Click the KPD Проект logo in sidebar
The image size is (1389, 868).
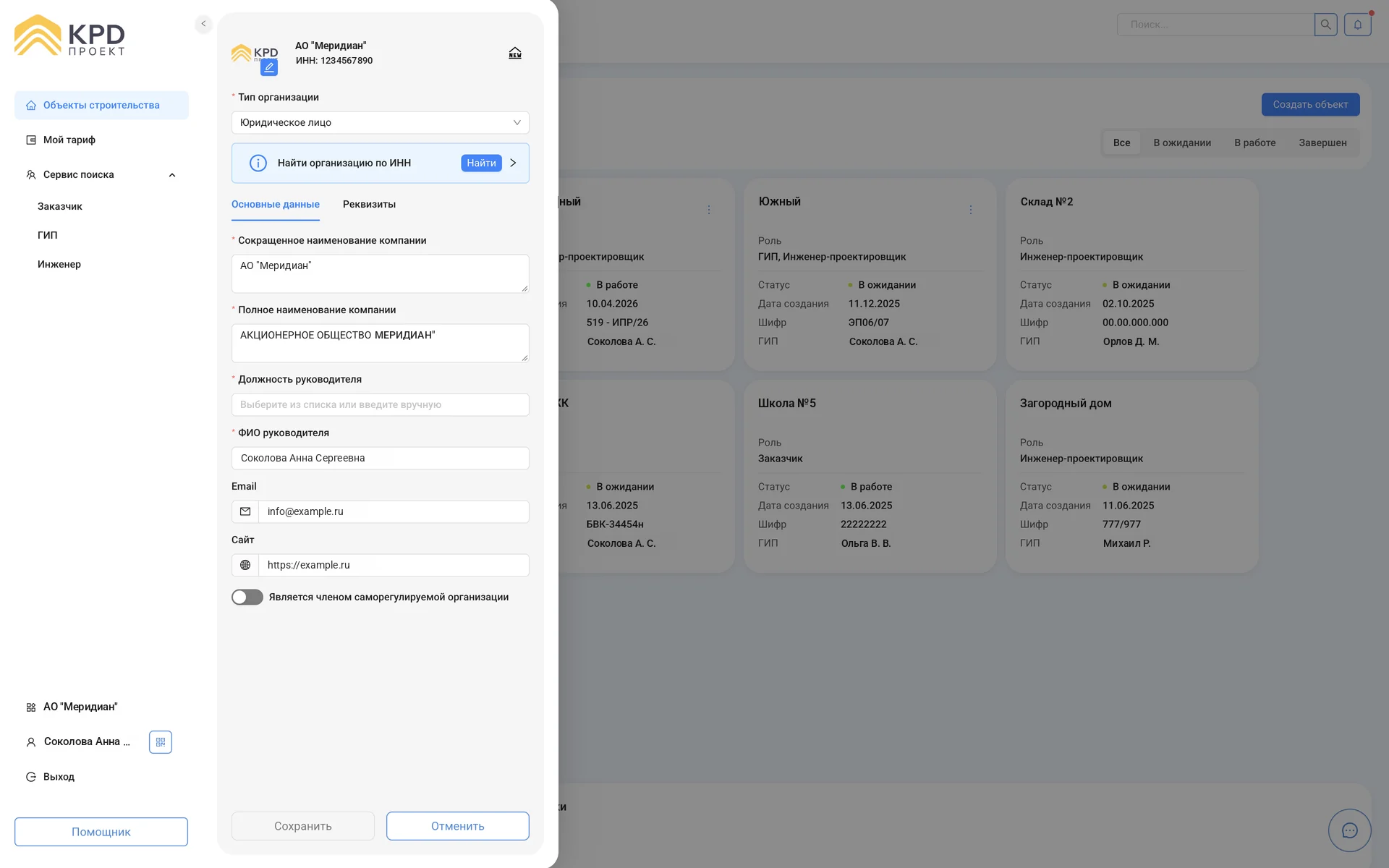click(x=69, y=35)
